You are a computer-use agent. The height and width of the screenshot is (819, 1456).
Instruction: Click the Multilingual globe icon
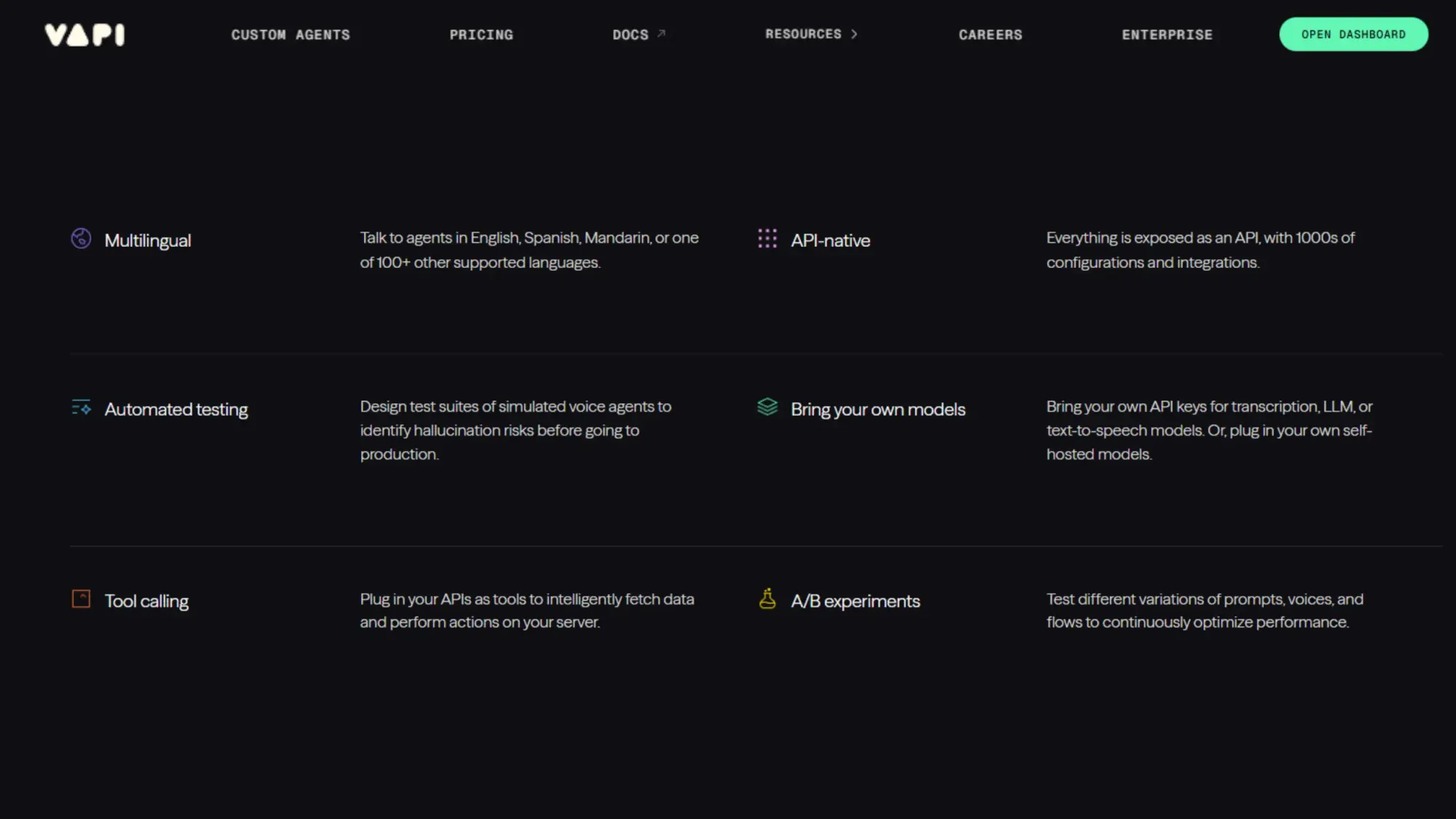tap(81, 238)
